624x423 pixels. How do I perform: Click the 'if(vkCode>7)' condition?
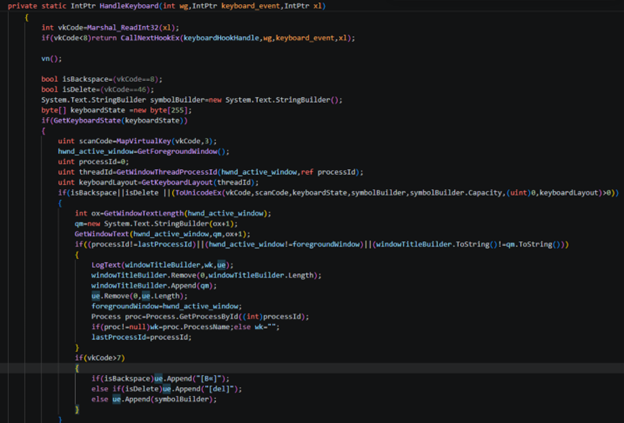coord(100,359)
